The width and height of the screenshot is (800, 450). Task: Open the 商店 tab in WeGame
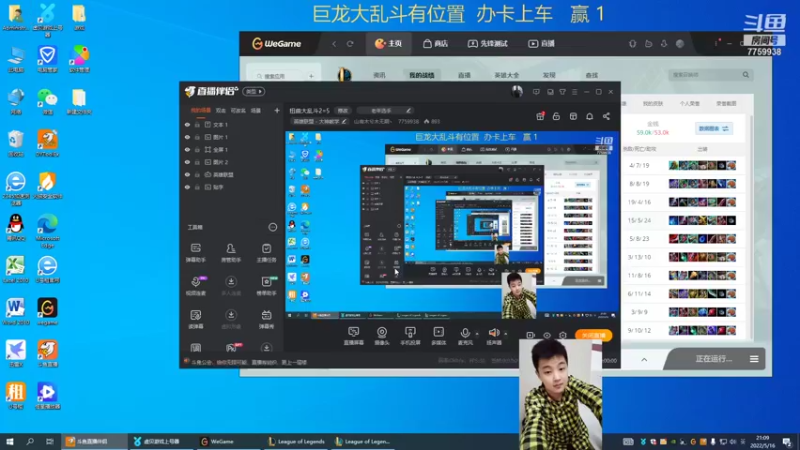[x=436, y=44]
